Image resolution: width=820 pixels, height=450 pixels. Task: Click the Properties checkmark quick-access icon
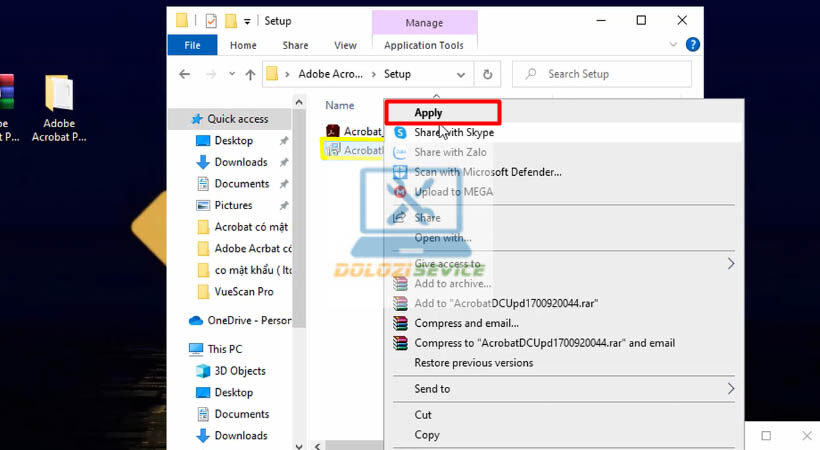point(211,21)
